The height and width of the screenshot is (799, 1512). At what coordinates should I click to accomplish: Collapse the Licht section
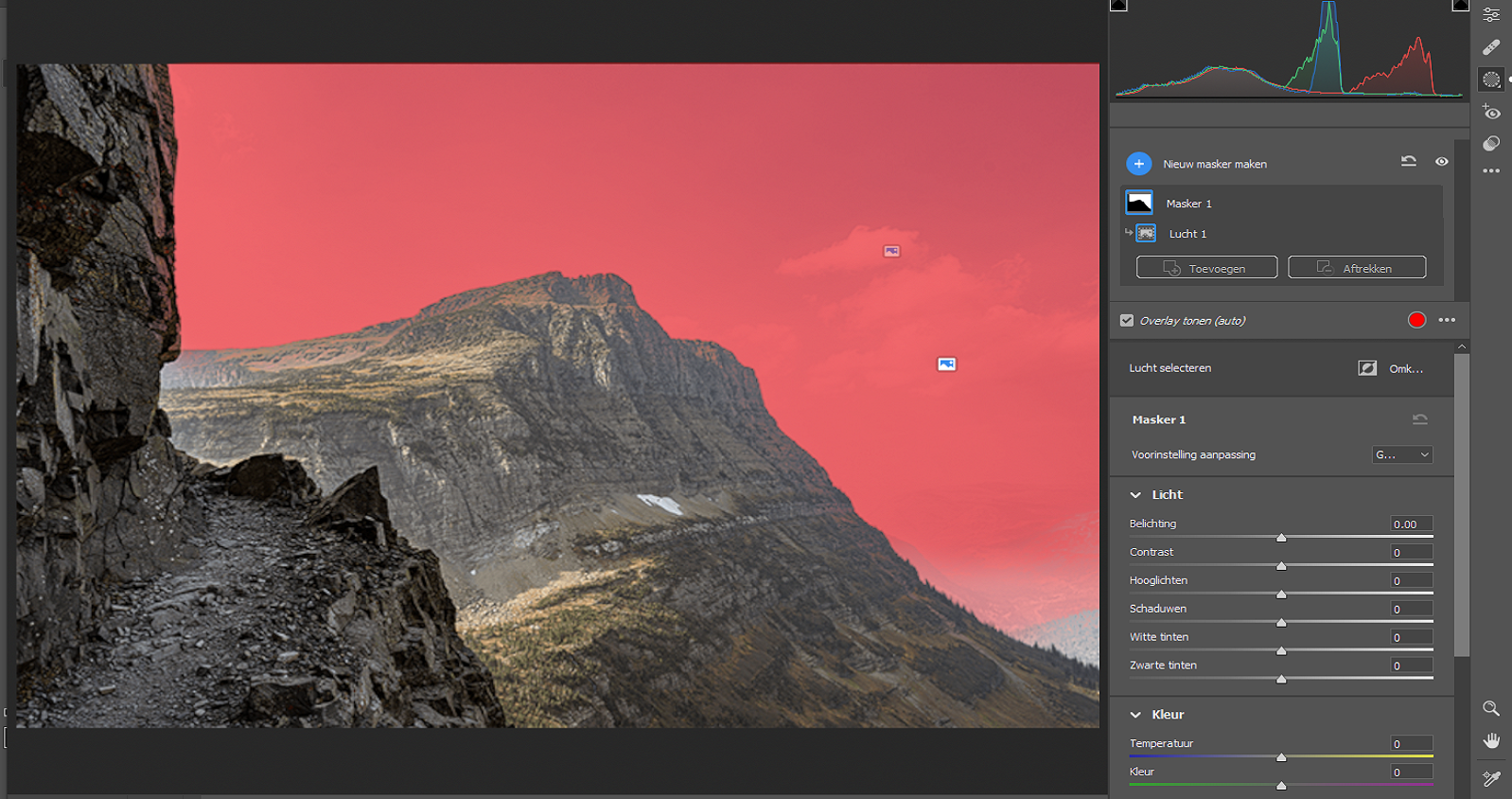[1135, 495]
